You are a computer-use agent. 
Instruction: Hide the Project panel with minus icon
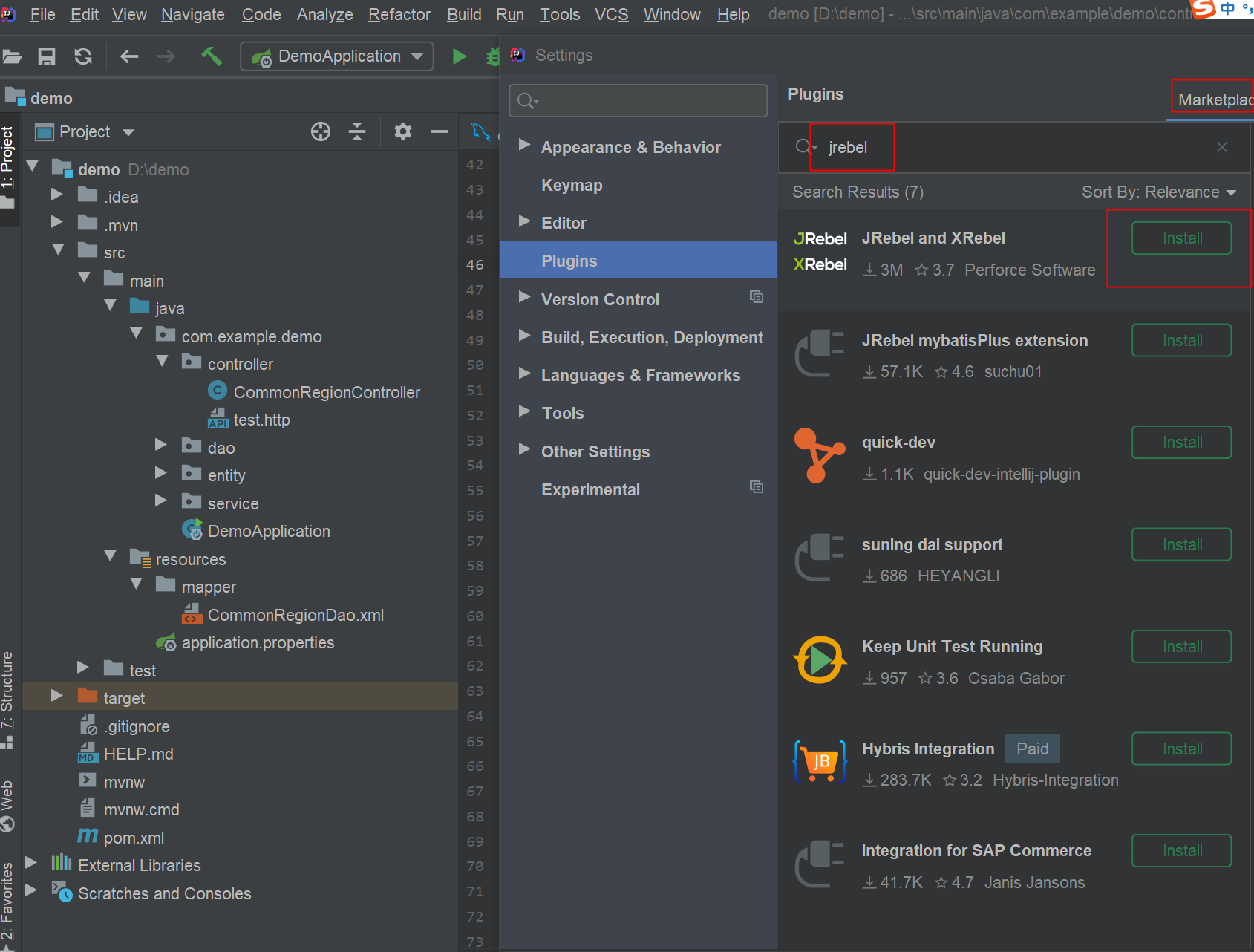click(440, 132)
